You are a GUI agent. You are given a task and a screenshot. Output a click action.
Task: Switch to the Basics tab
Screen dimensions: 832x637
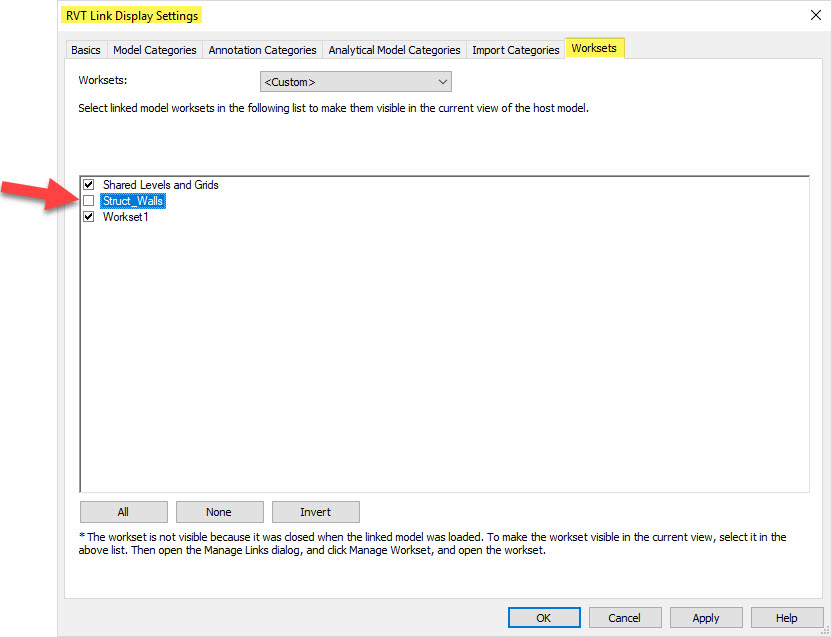(x=86, y=50)
